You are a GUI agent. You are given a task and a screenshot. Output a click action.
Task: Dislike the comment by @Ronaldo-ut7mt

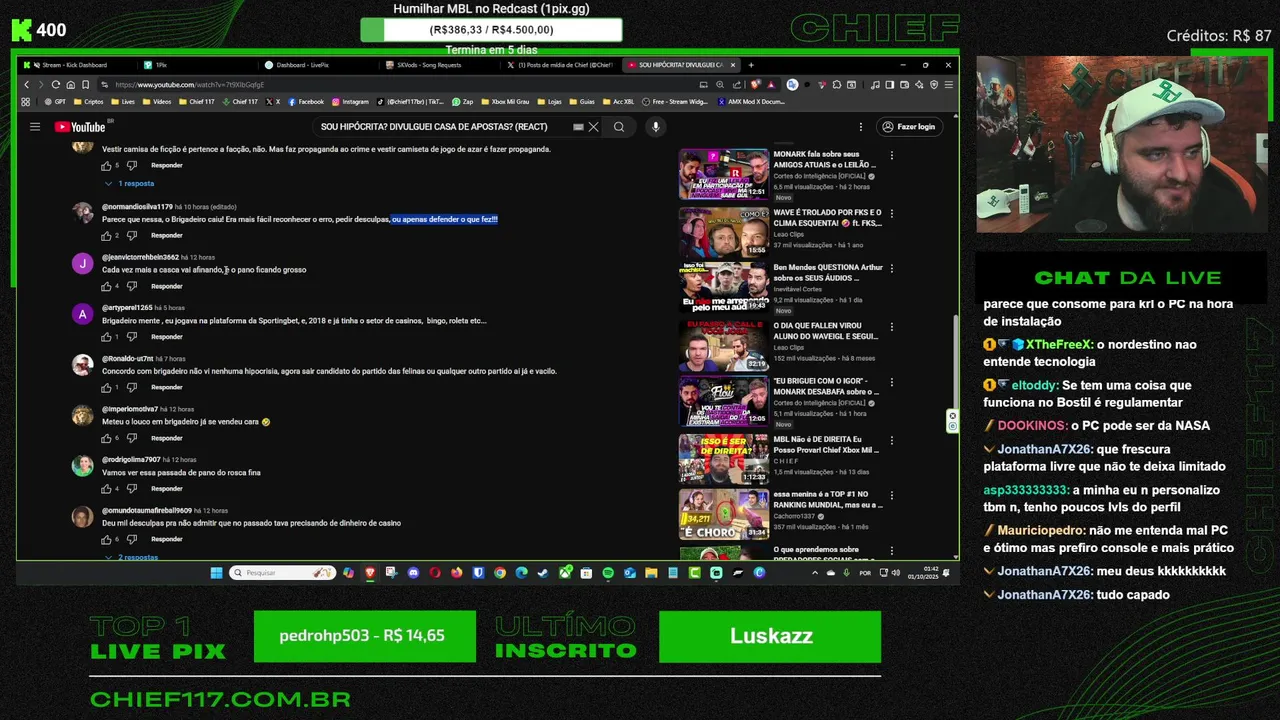click(x=131, y=387)
